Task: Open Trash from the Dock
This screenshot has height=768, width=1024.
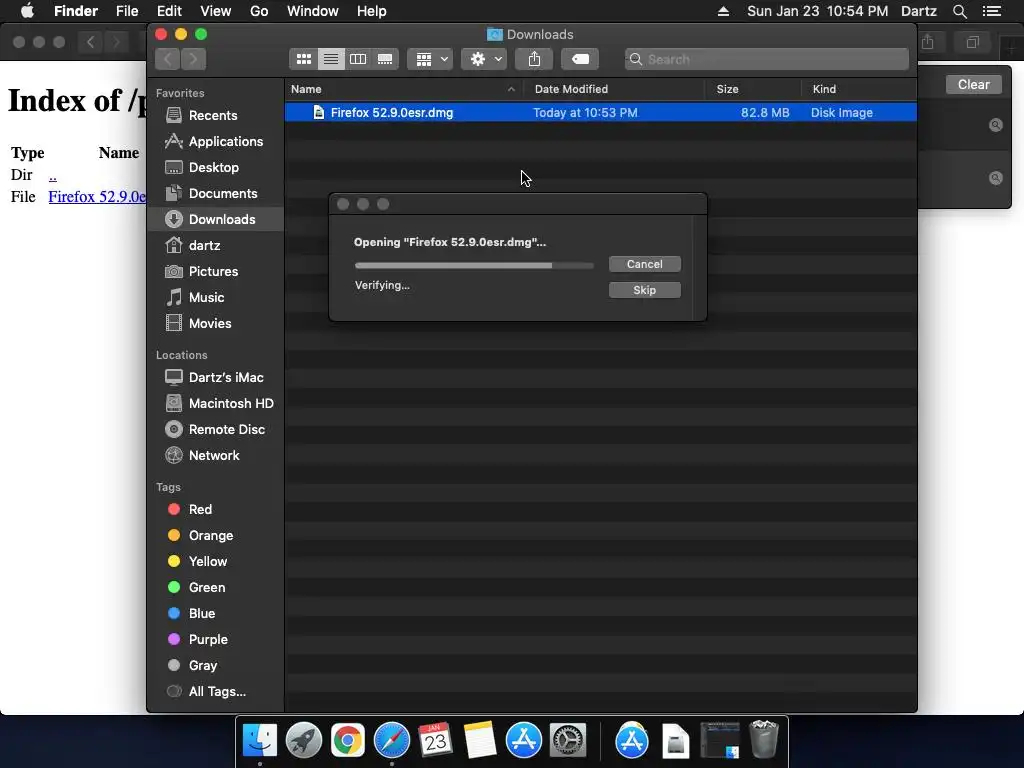Action: click(763, 739)
